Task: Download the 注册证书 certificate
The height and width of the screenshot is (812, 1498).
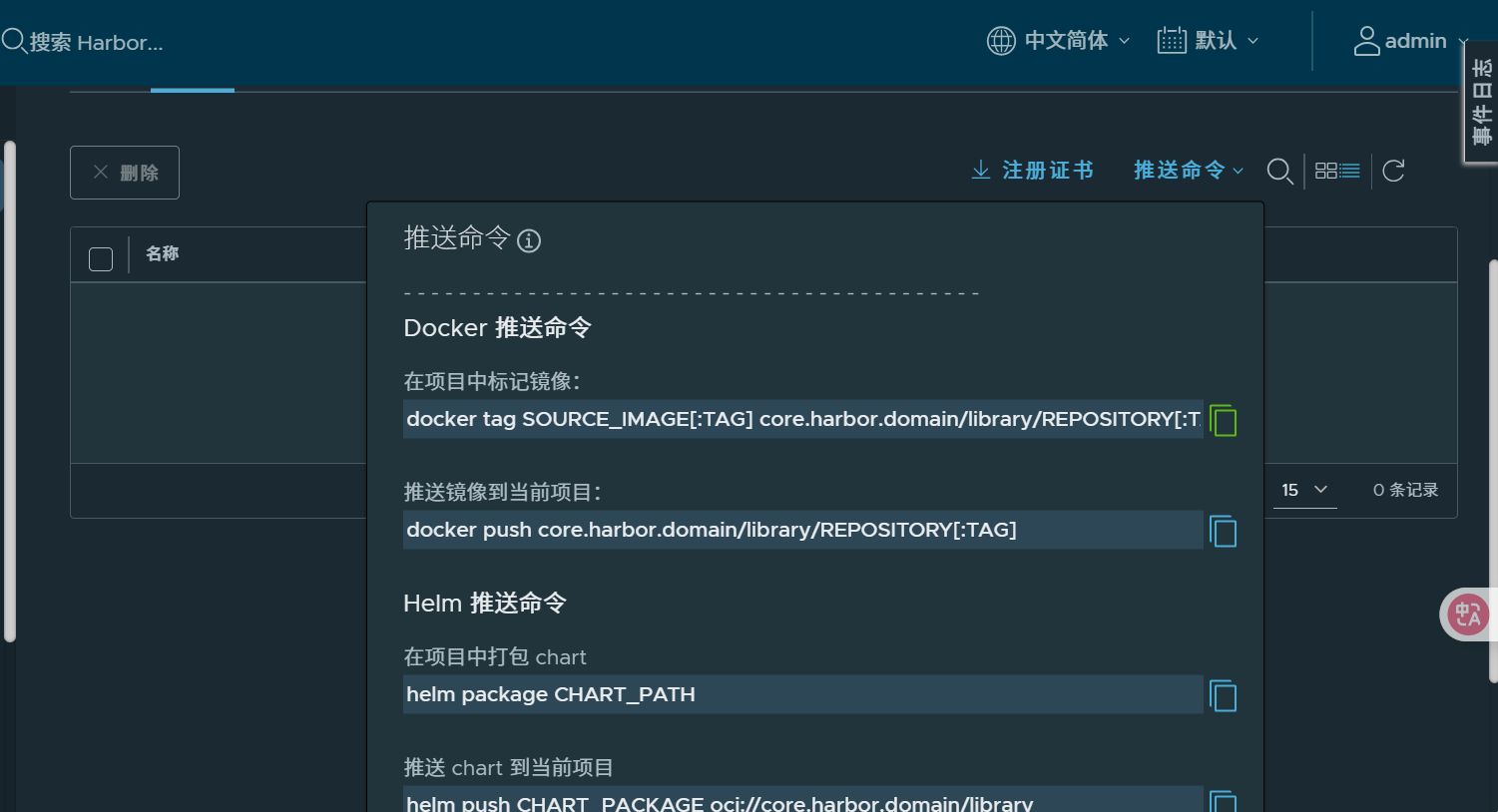Action: [1032, 171]
